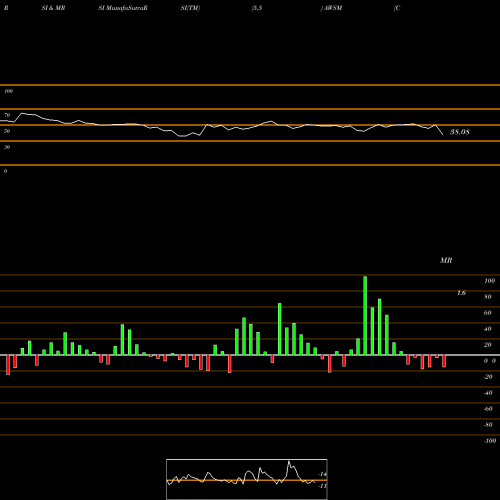
Task: Click the MR scale label 40
Action: (x=488, y=329)
